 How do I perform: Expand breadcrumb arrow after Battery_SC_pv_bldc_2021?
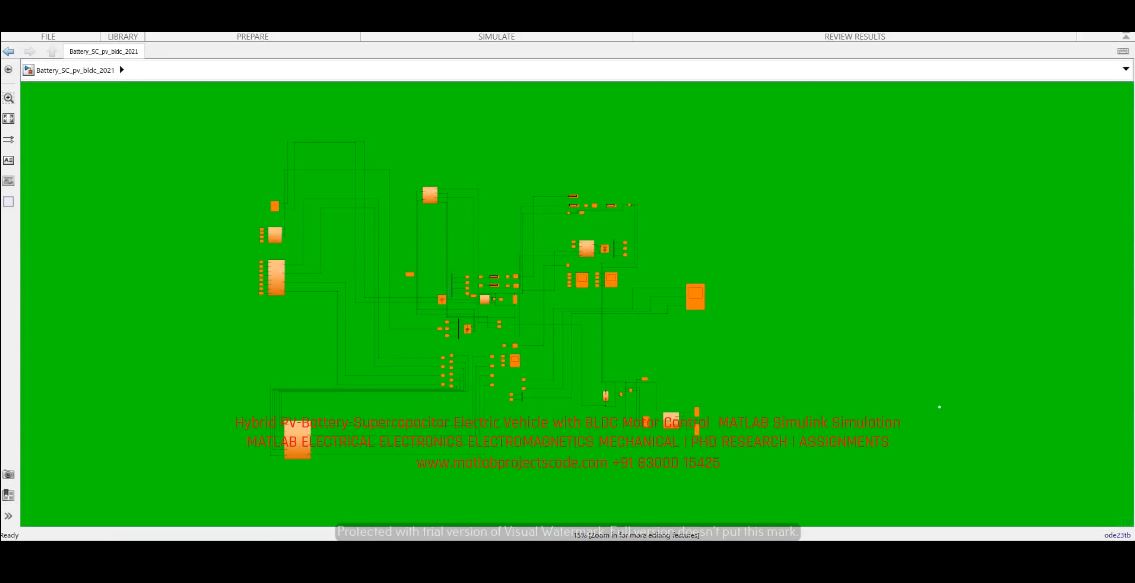pyautogui.click(x=122, y=70)
